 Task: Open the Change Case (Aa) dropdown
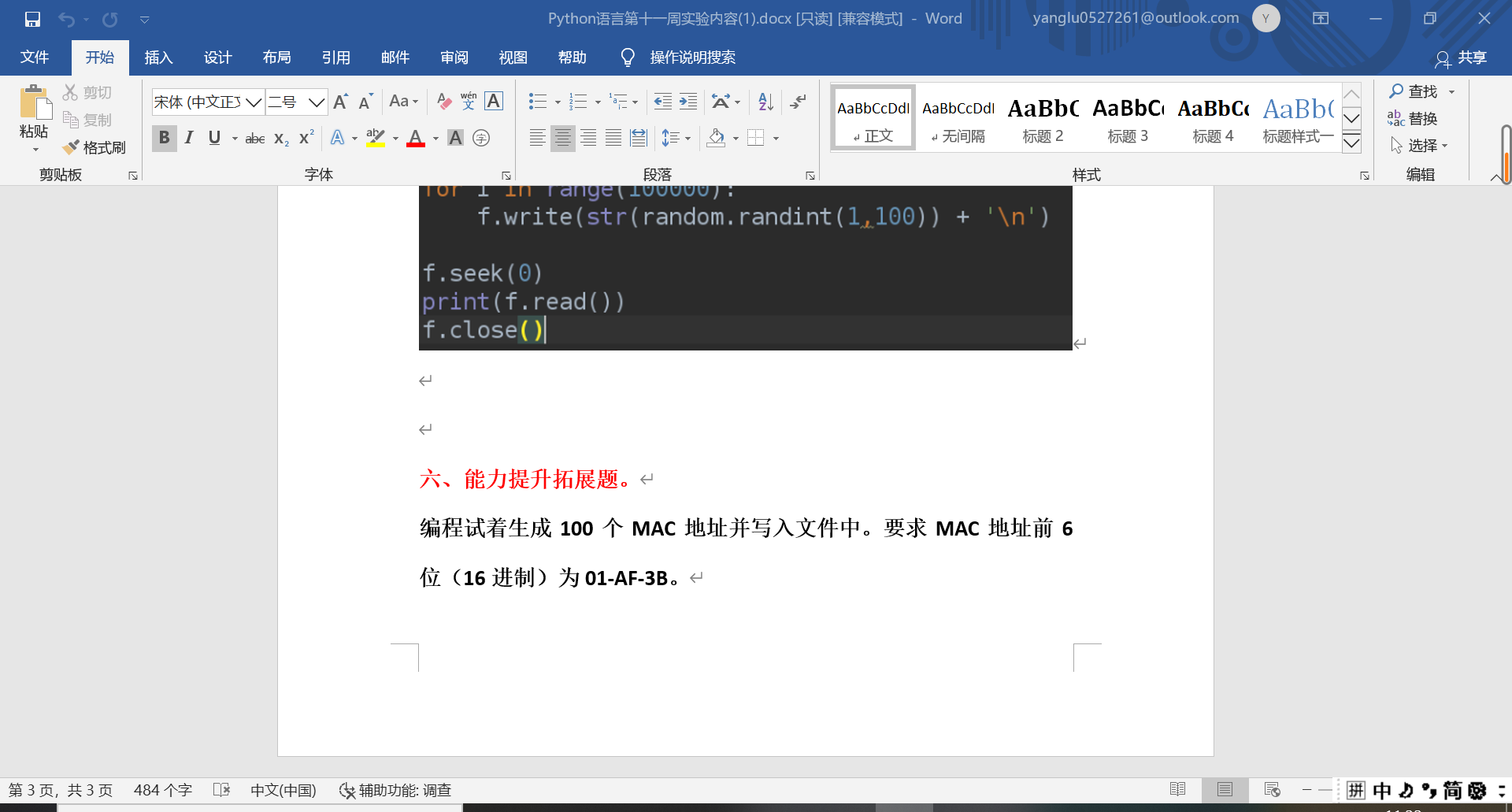point(404,102)
